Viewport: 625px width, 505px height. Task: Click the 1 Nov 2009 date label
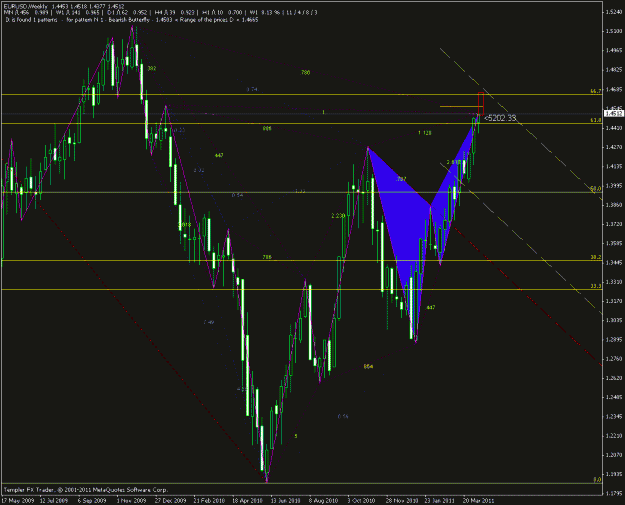pos(131,501)
